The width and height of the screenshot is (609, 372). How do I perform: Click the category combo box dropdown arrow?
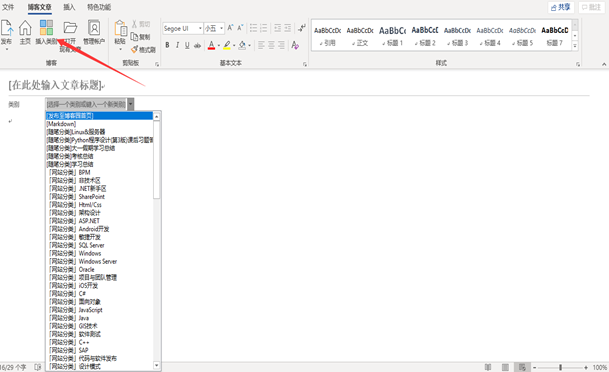tap(130, 104)
